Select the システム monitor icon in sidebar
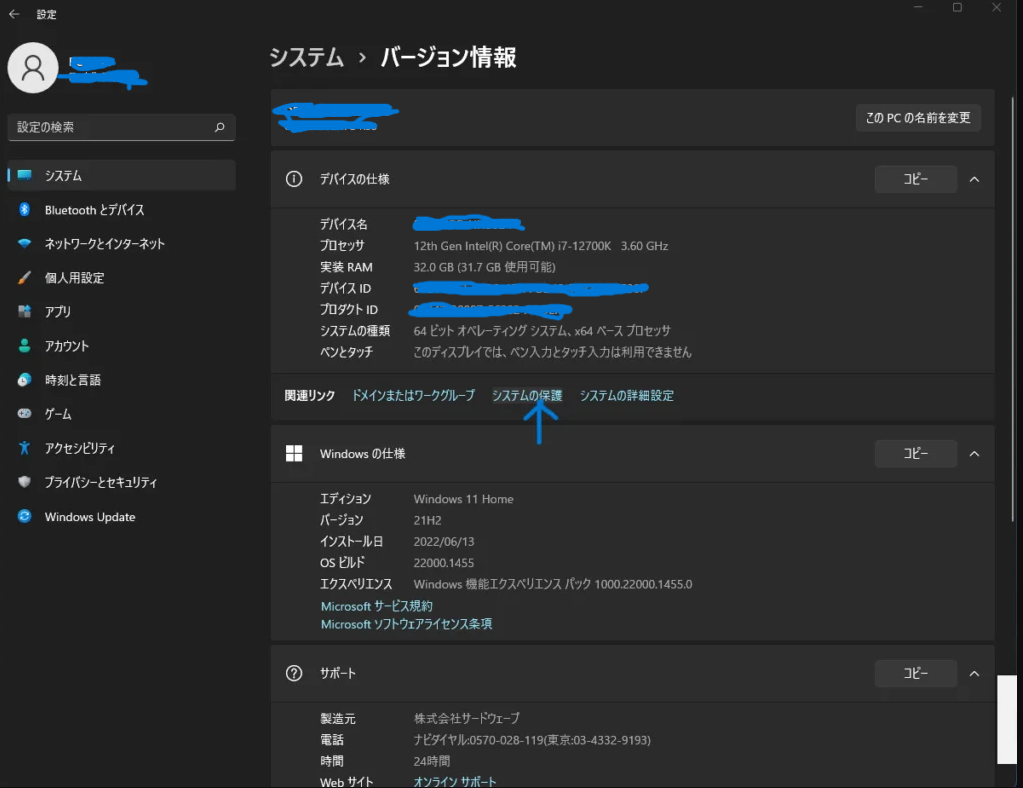This screenshot has height=788, width=1023. (x=25, y=175)
